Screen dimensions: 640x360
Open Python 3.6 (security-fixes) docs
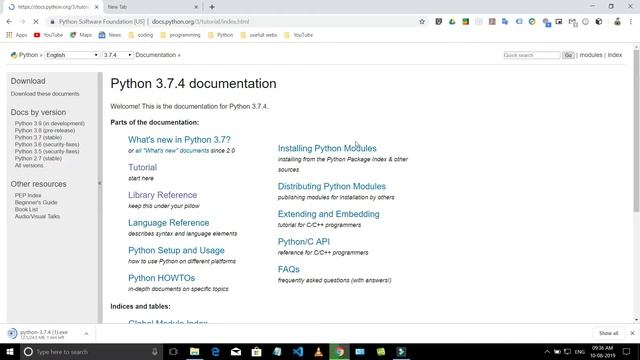coord(47,144)
